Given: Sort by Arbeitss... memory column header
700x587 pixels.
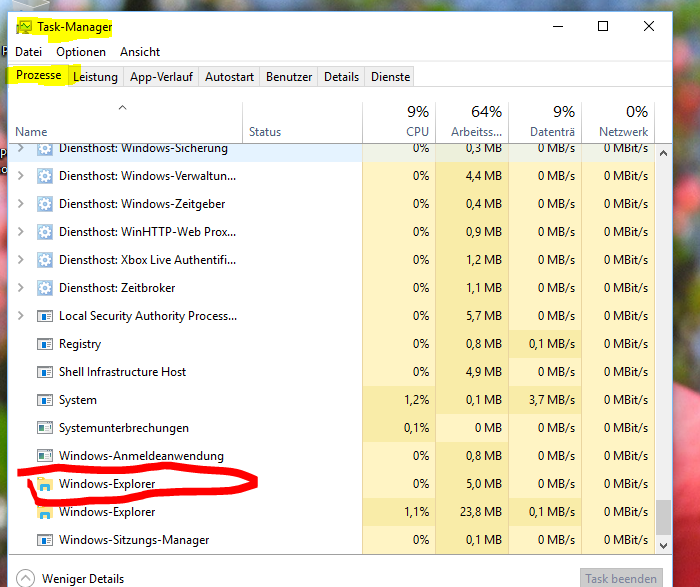Looking at the screenshot, I should coord(472,121).
